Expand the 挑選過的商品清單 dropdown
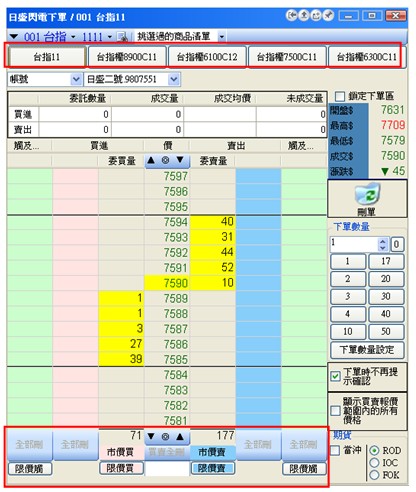 tap(222, 36)
